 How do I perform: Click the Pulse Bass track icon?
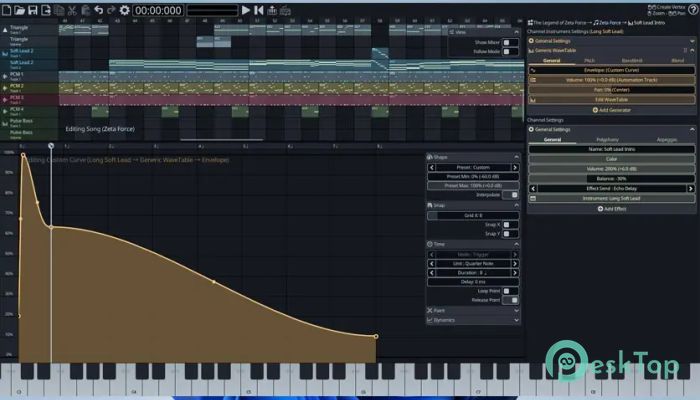[5, 123]
